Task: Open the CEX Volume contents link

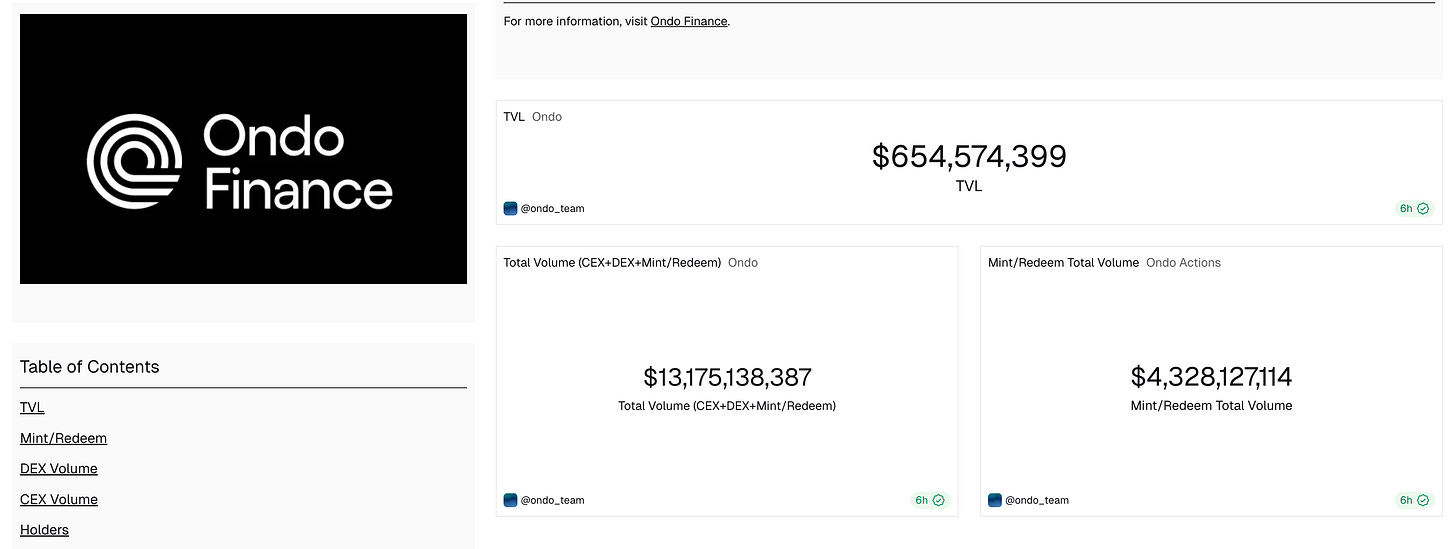Action: [59, 499]
